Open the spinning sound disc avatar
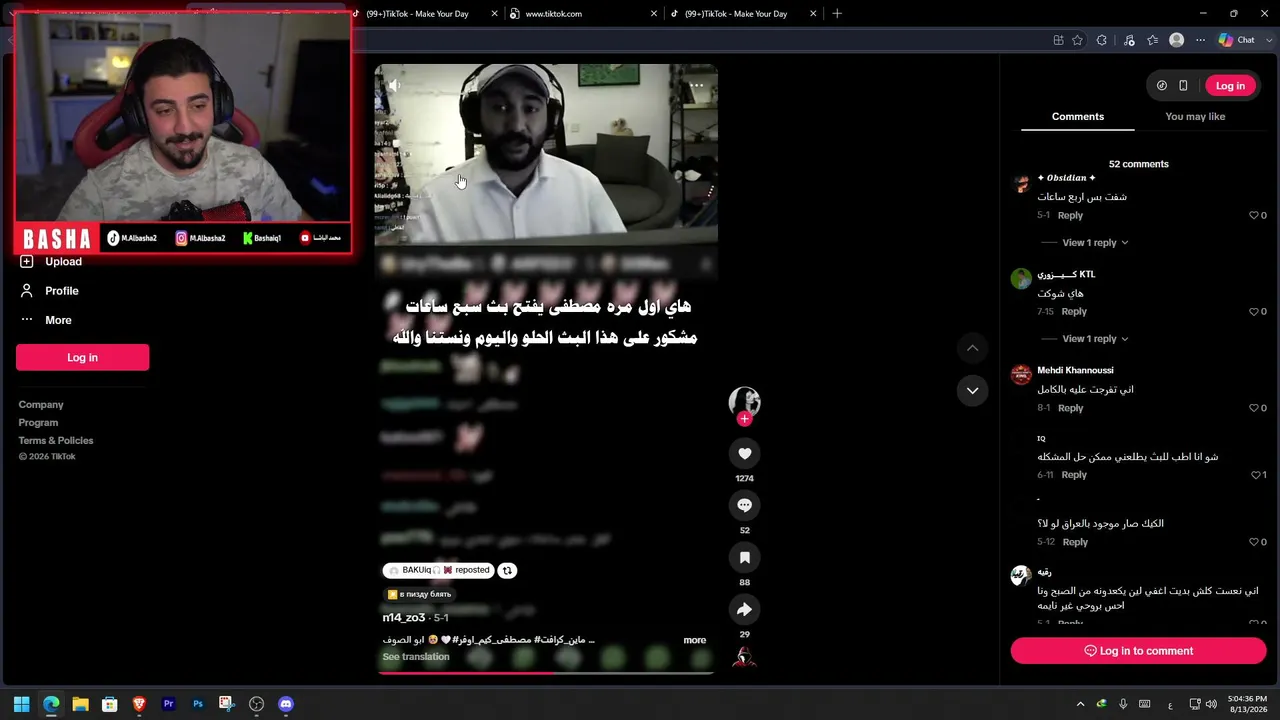This screenshot has width=1280, height=720. pos(744,657)
